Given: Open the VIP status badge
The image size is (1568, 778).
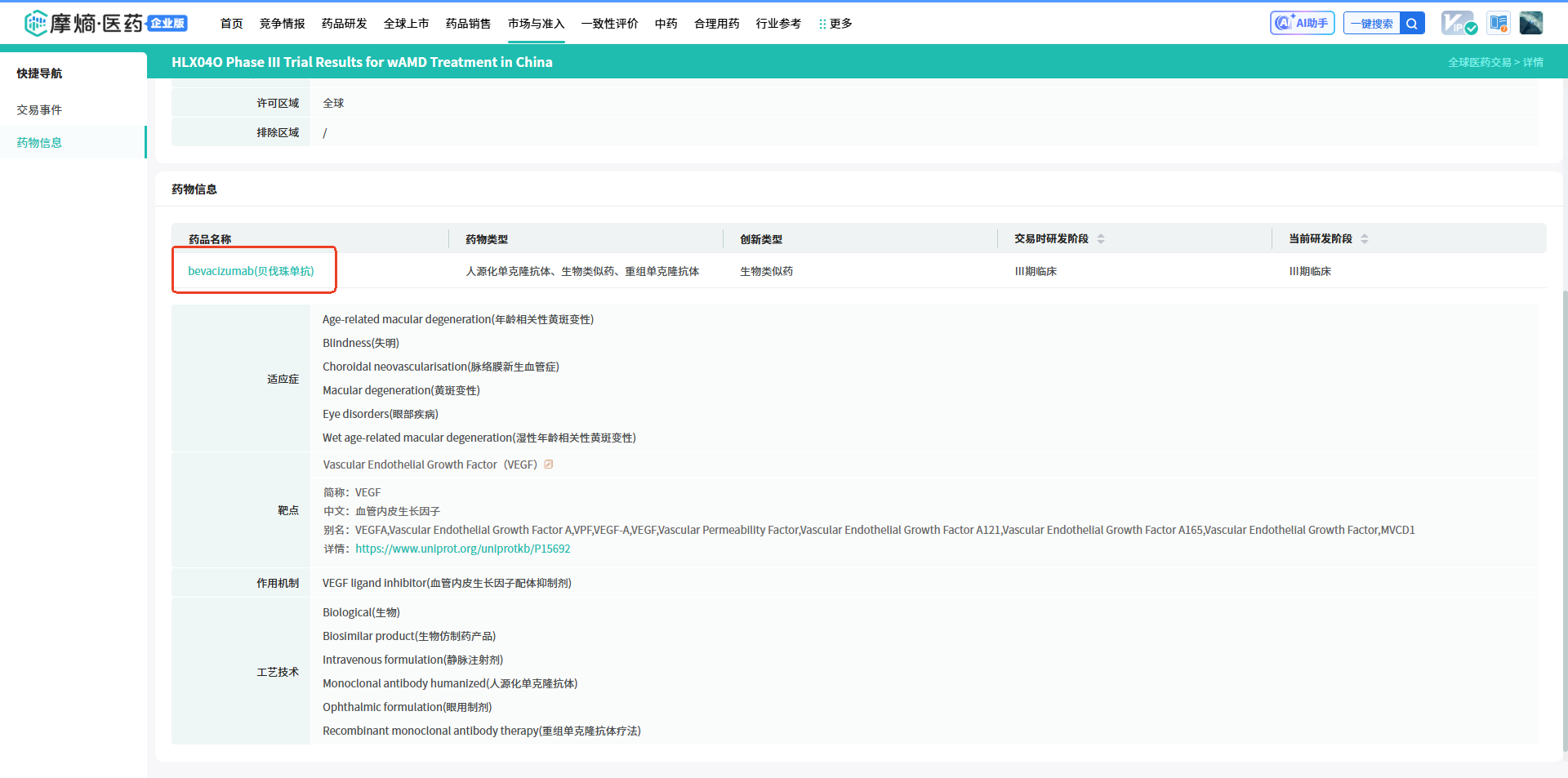Looking at the screenshot, I should coord(1459,23).
